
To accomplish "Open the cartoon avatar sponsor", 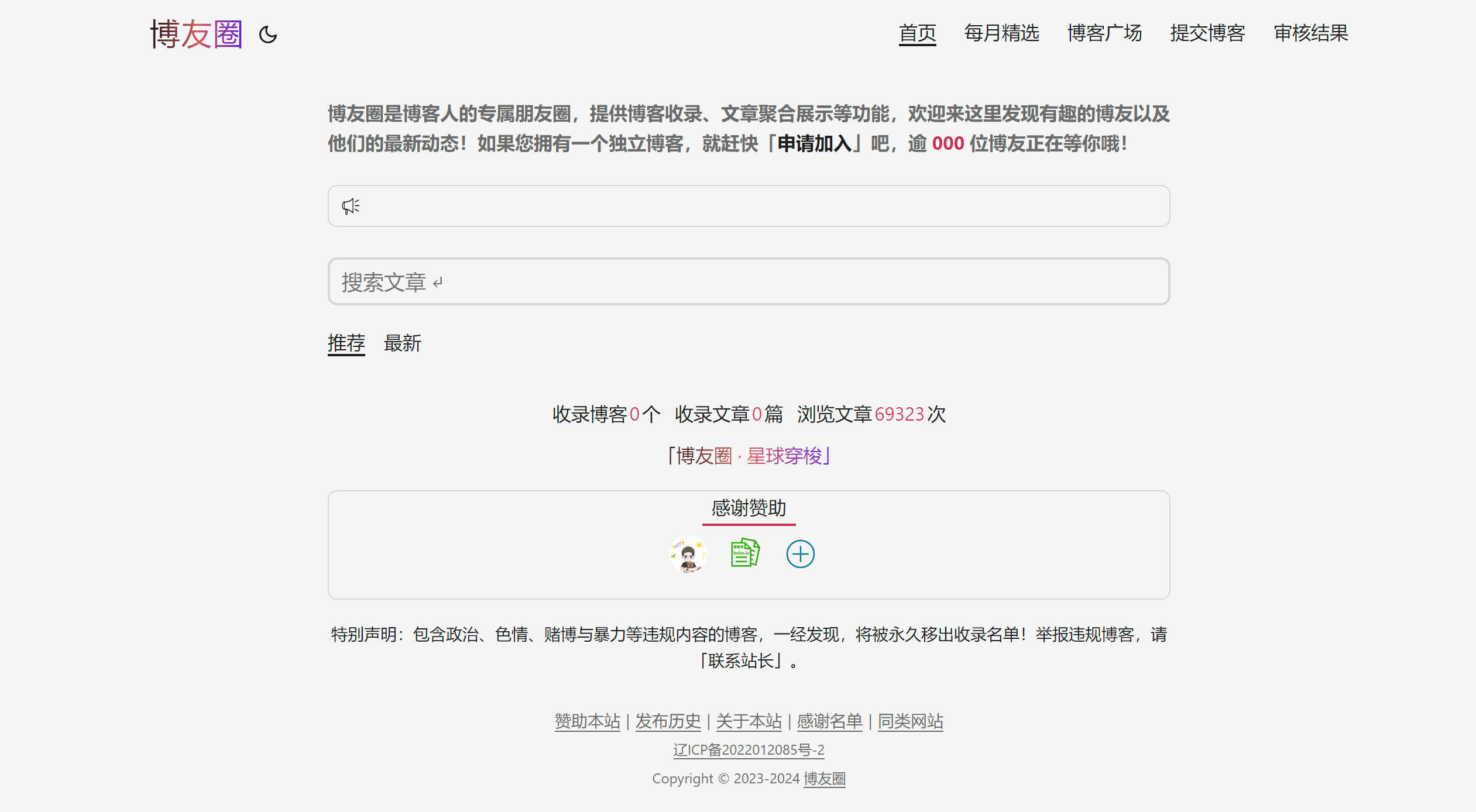I will (688, 553).
